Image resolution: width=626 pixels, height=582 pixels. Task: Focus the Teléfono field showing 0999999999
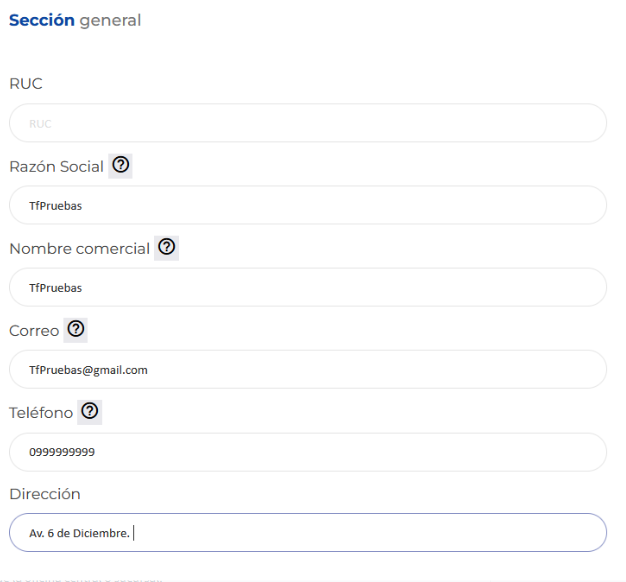(308, 452)
